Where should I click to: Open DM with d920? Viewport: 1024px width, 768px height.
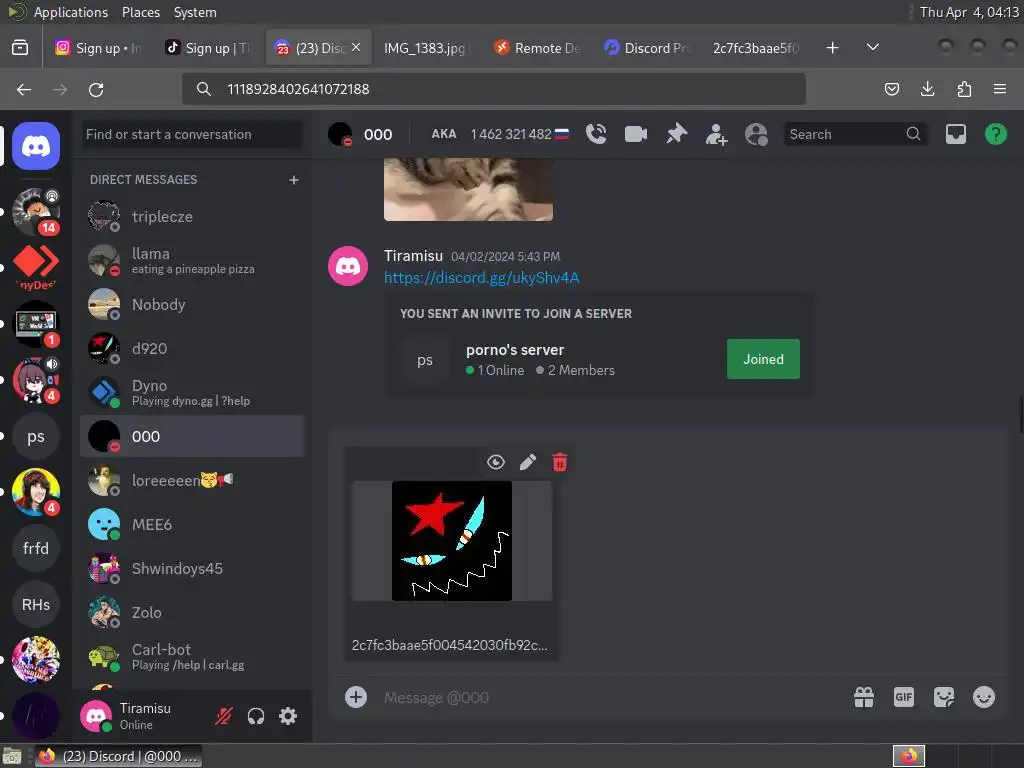click(192, 349)
